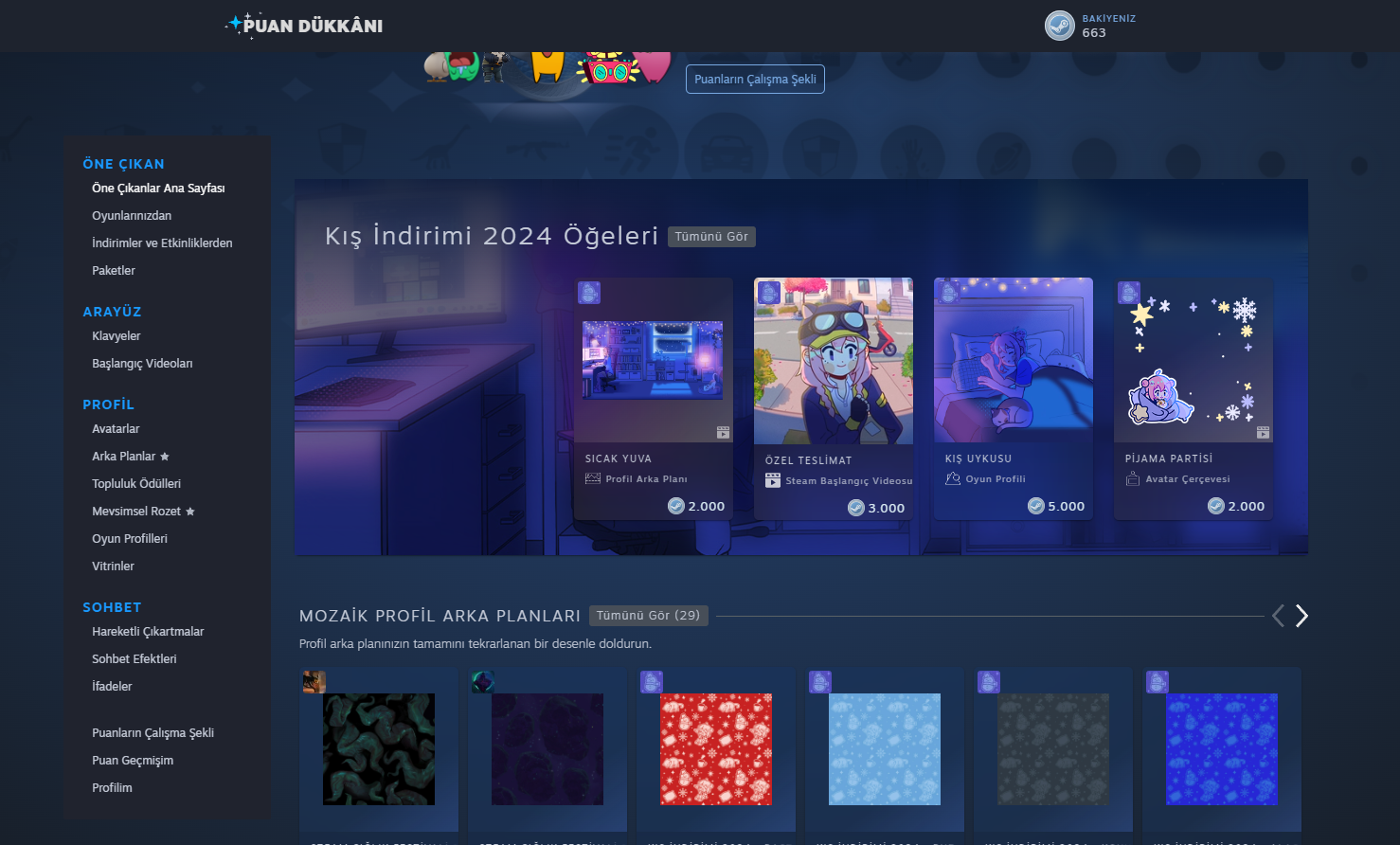Open Mevsimsel Rozet category
The height and width of the screenshot is (845, 1400).
(x=136, y=512)
